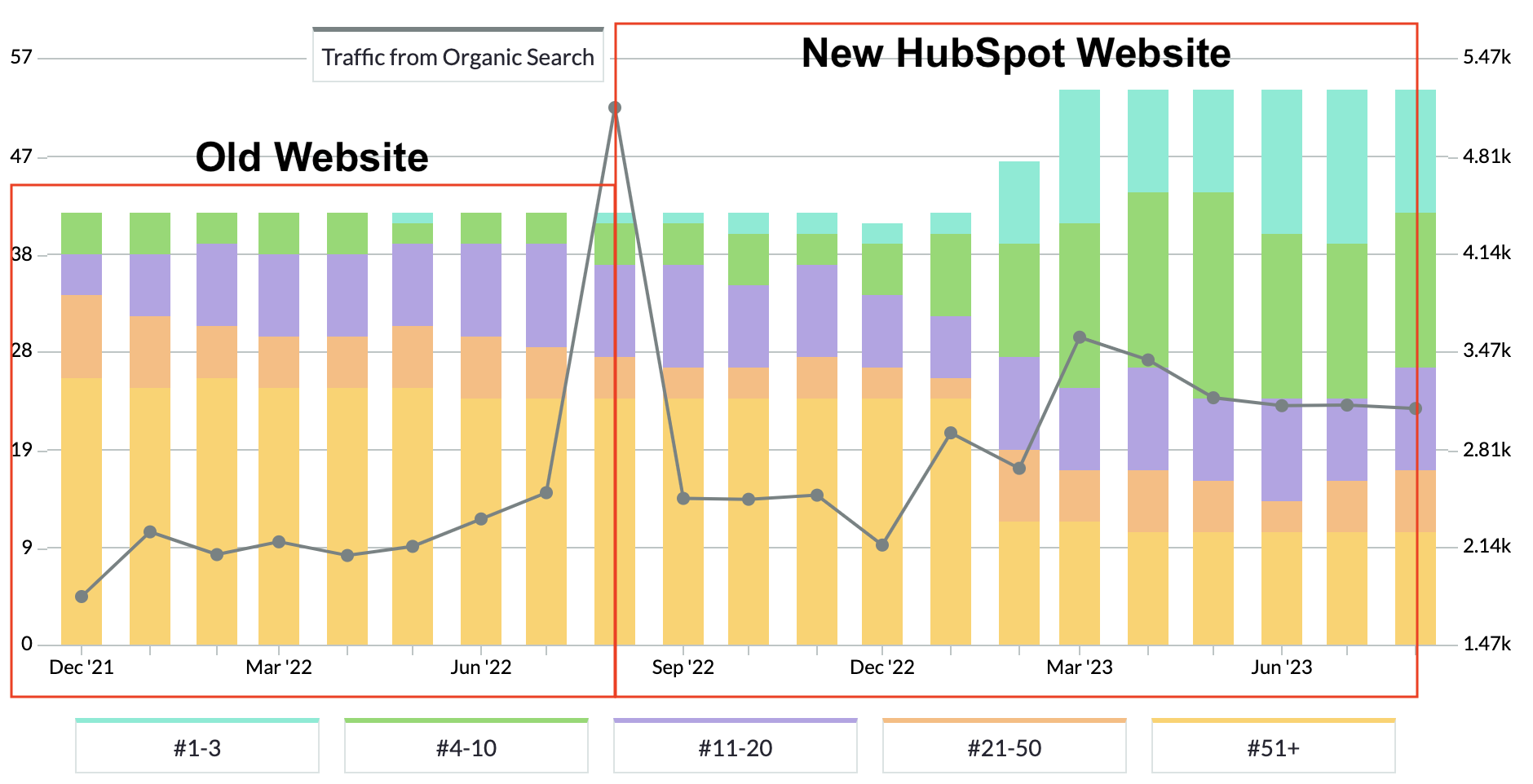Click the Traffic from Organic Search legend box
Viewport: 1533px width, 784px height.
pos(457,57)
